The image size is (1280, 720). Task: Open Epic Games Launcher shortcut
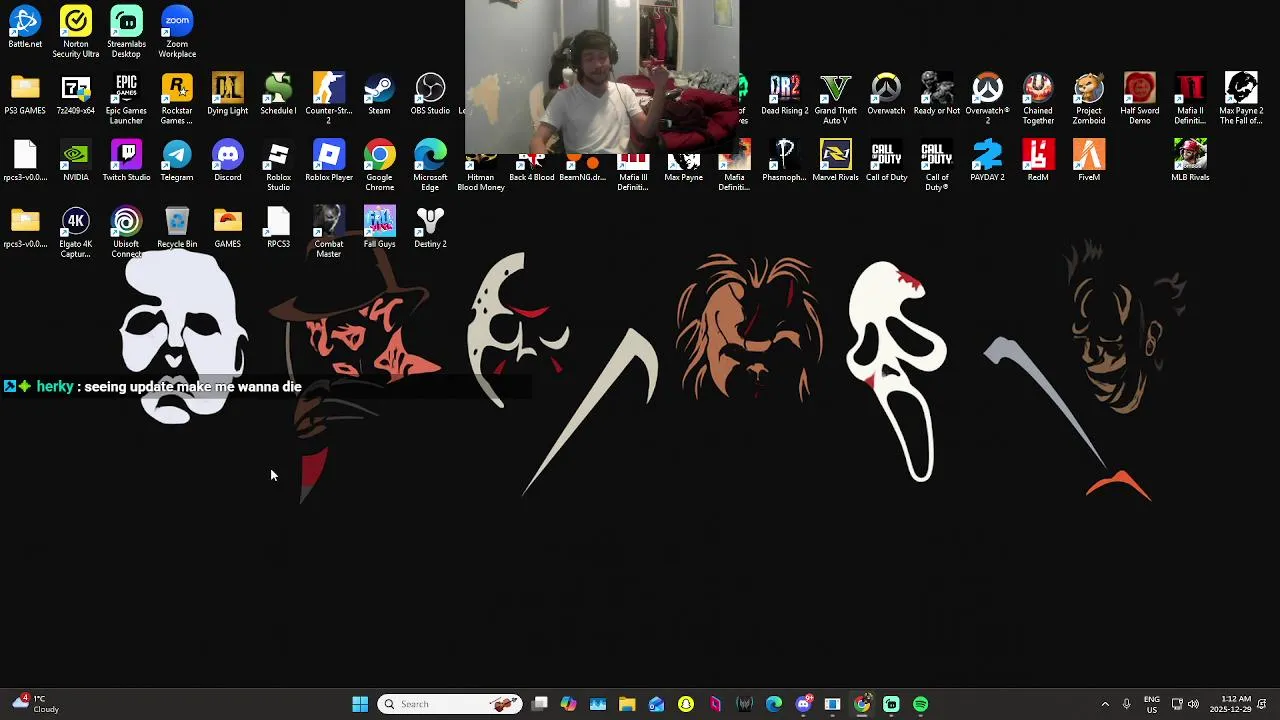coord(126,99)
